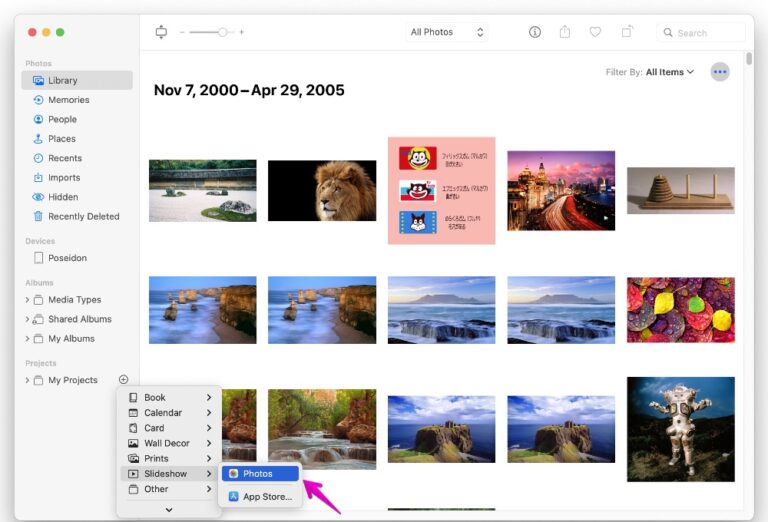Open the Hidden album
Screen dimensions: 768x522
click(x=63, y=197)
